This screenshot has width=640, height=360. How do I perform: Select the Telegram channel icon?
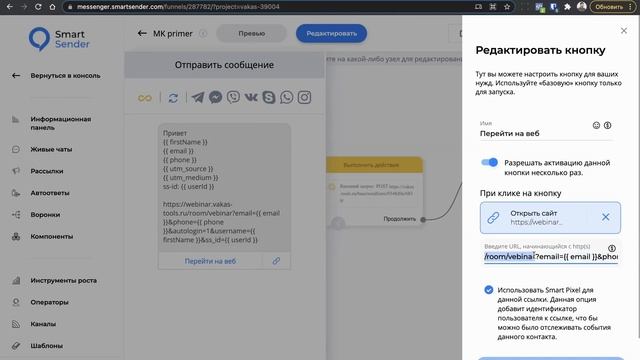click(198, 98)
